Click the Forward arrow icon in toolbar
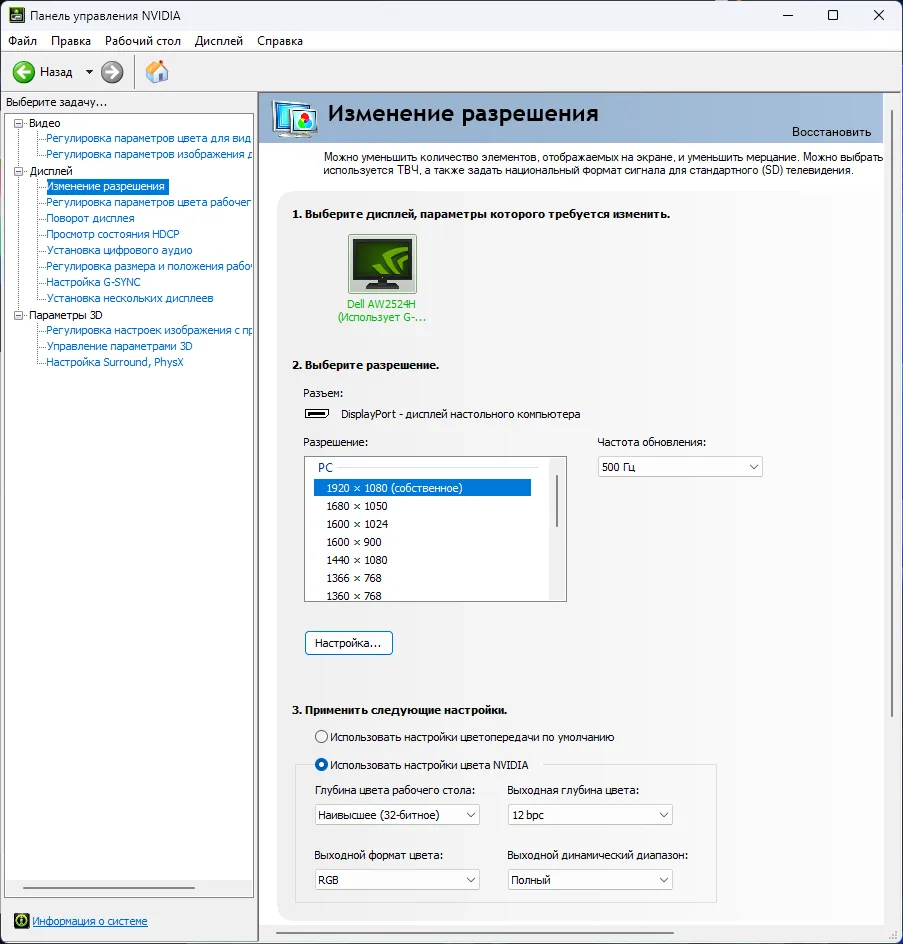Screen dimensions: 903x944 pyautogui.click(x=112, y=72)
